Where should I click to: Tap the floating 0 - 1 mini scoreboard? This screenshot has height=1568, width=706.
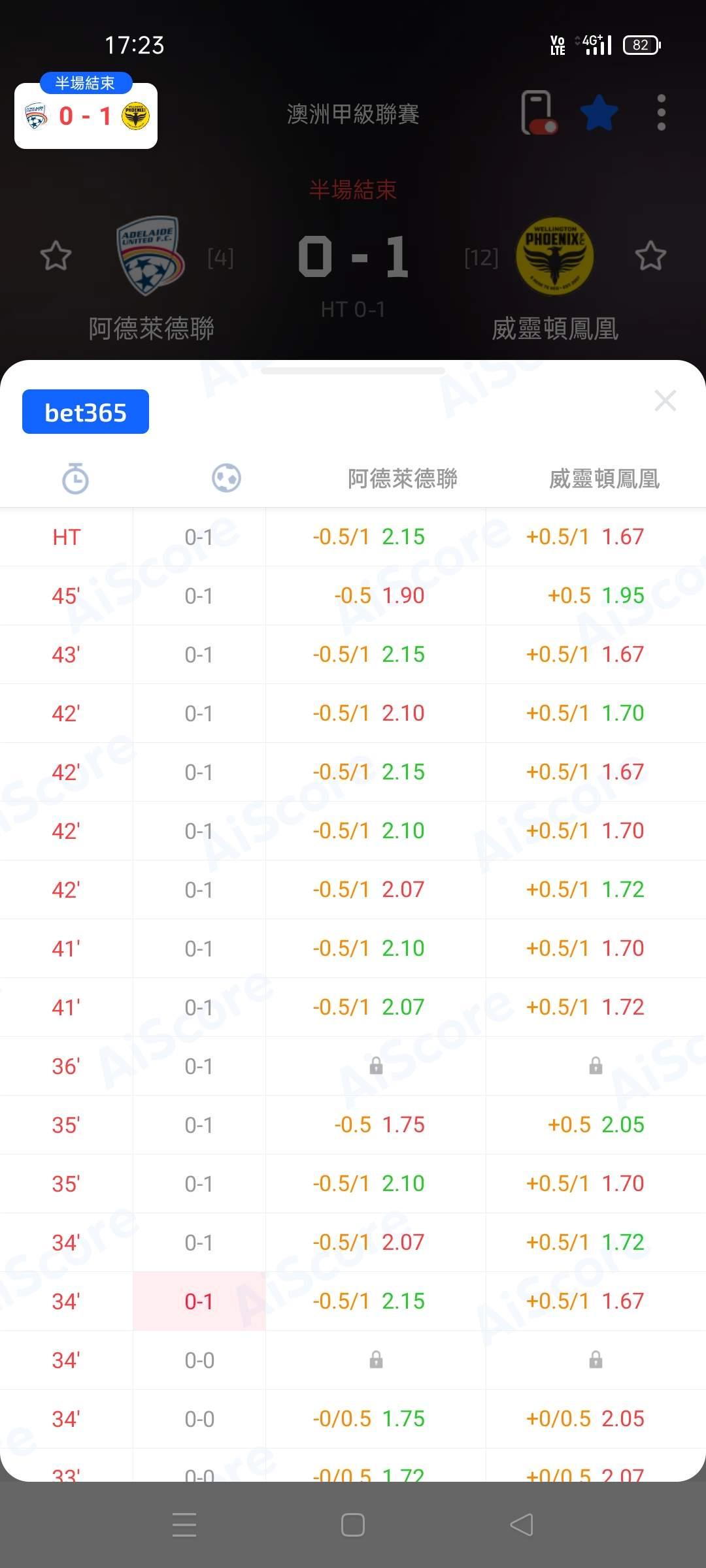coord(86,116)
